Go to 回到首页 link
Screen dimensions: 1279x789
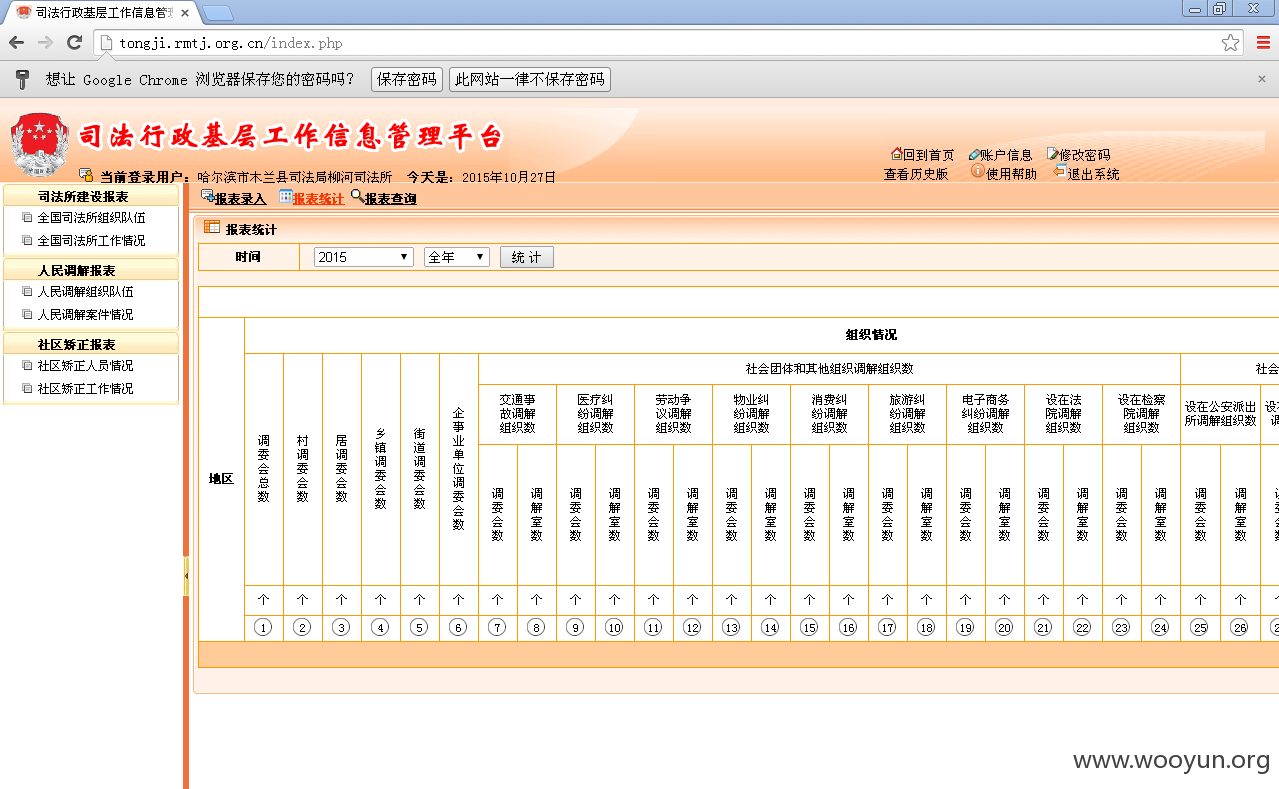[929, 155]
